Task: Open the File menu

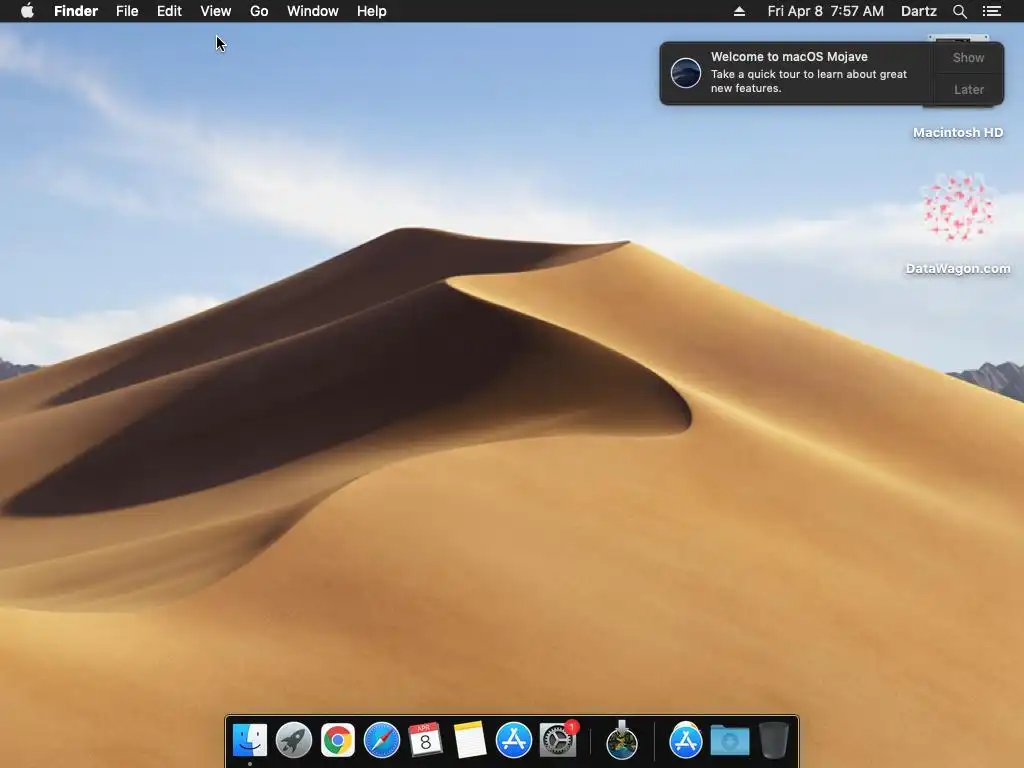Action: tap(127, 11)
